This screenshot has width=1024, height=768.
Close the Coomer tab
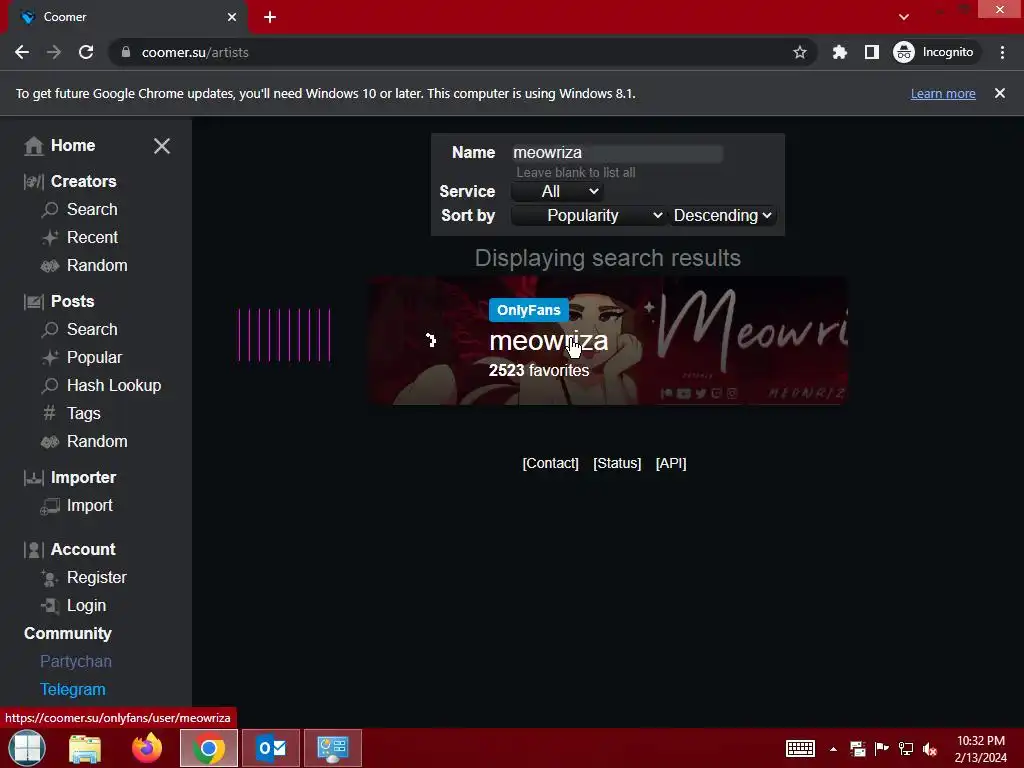232,17
